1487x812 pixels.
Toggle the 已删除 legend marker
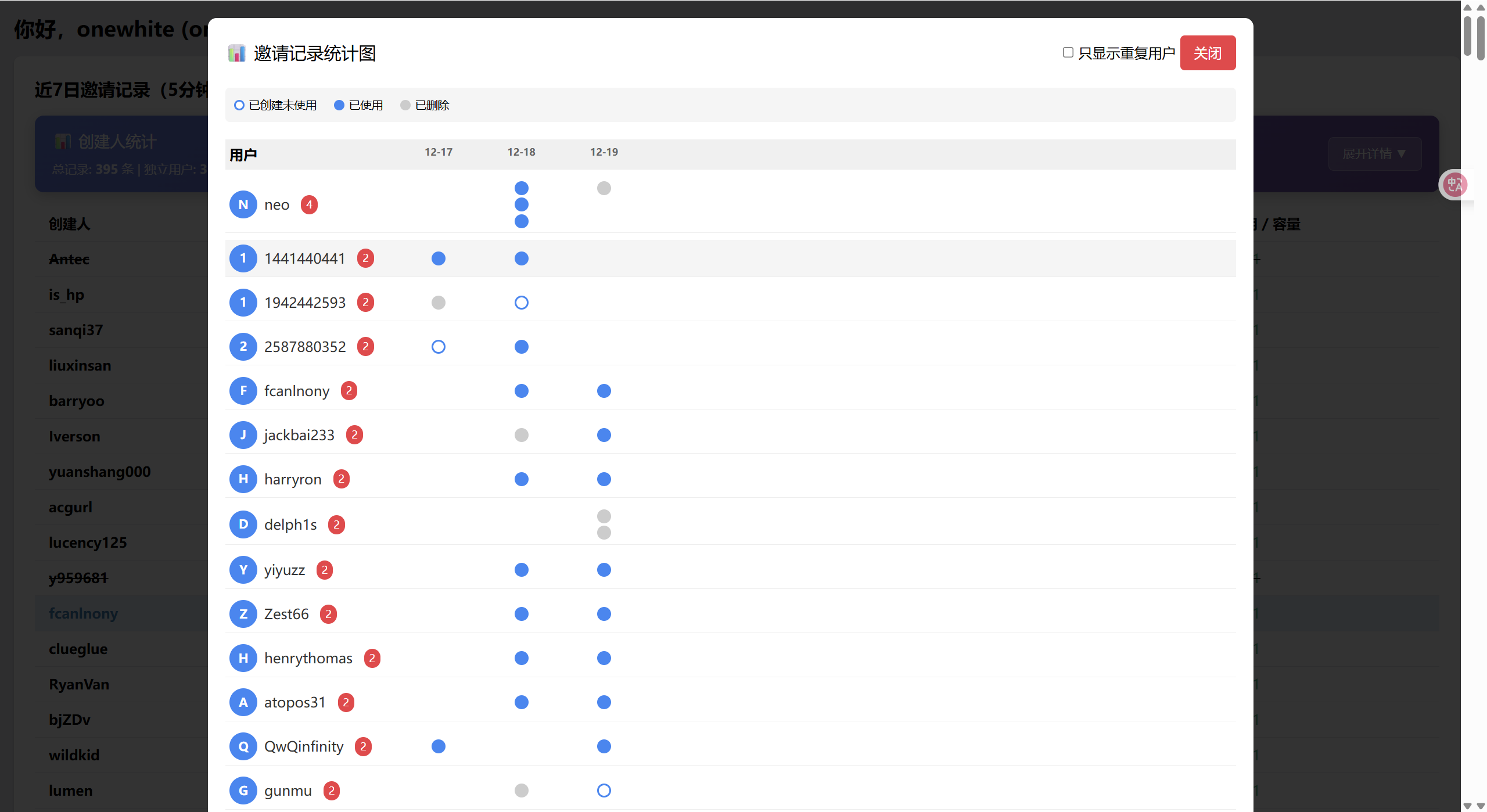(405, 105)
